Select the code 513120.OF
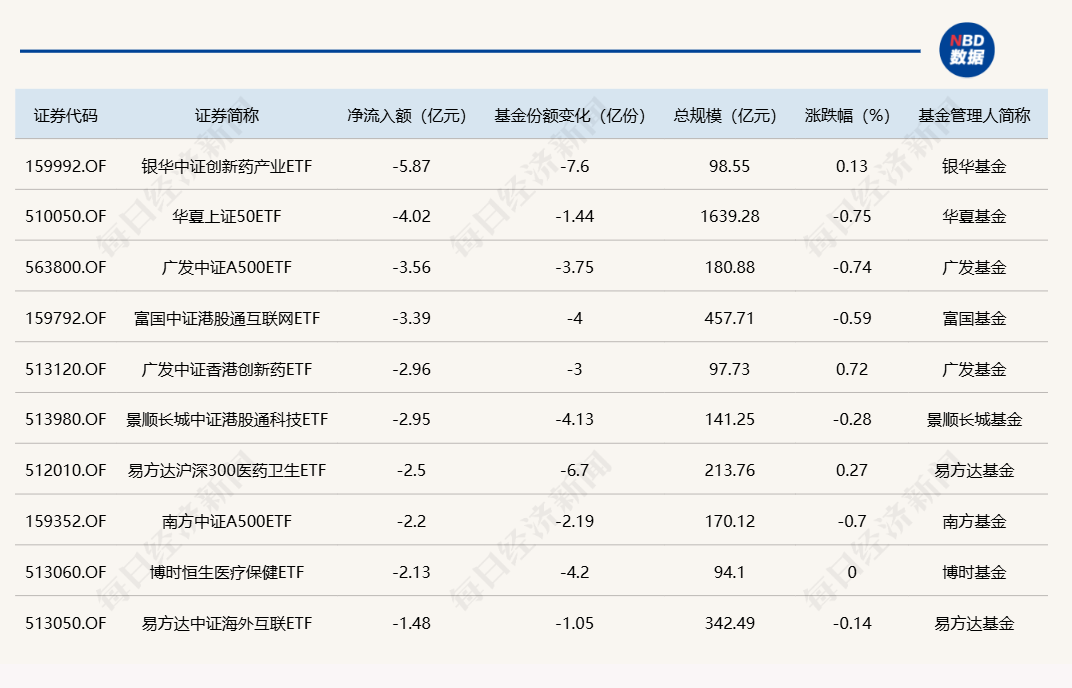The image size is (1072, 688). coord(66,370)
